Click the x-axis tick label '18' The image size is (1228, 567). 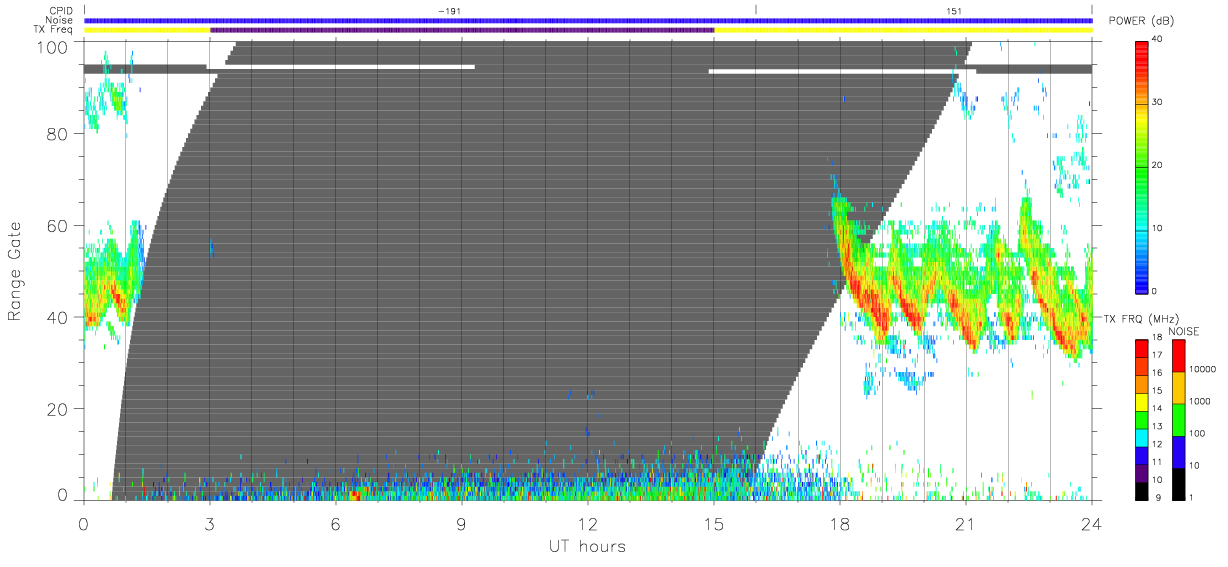tap(840, 524)
